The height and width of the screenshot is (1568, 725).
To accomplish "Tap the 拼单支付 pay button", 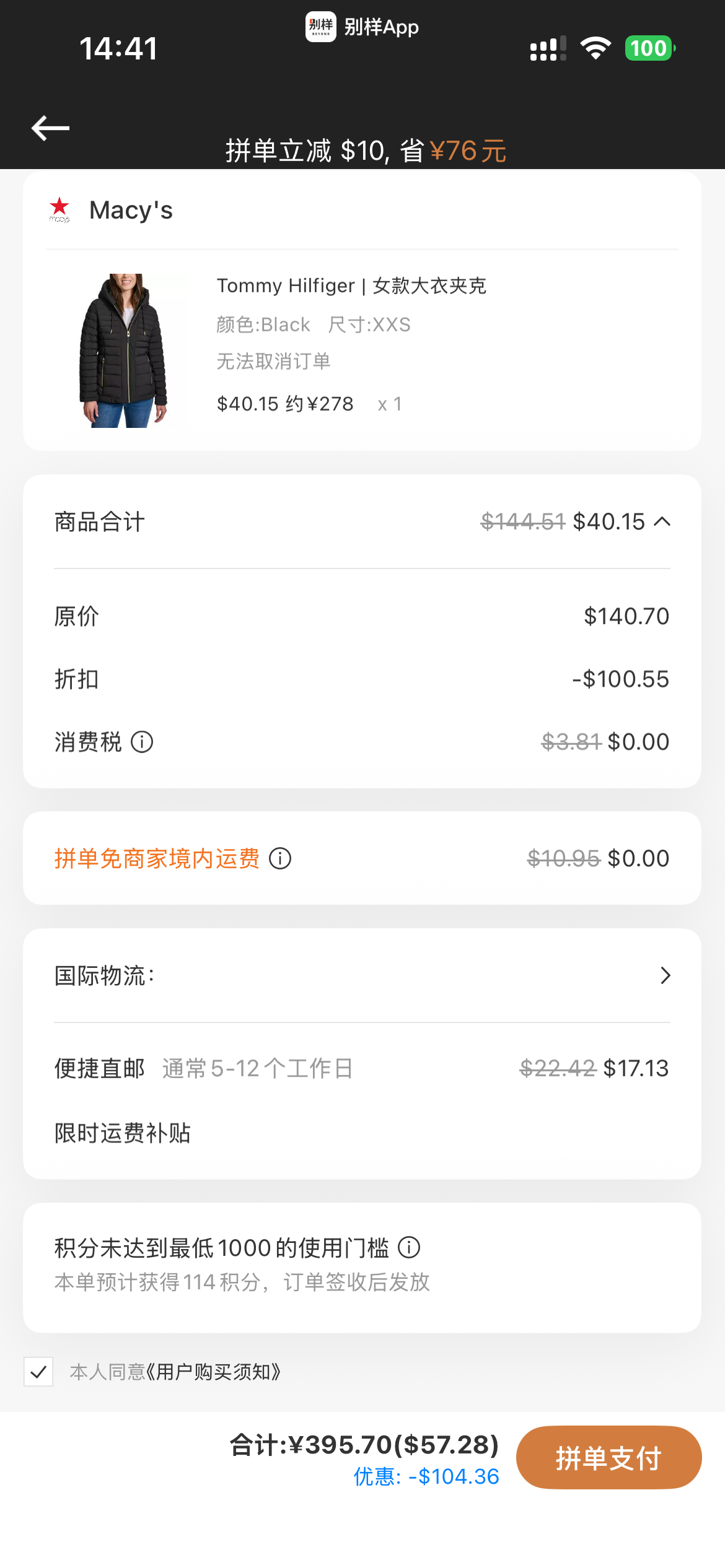I will tap(609, 1458).
